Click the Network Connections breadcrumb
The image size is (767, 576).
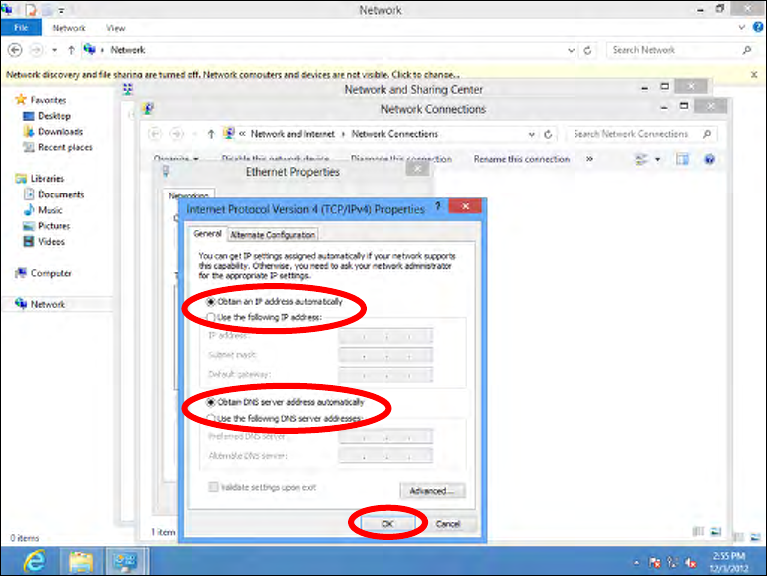(395, 134)
